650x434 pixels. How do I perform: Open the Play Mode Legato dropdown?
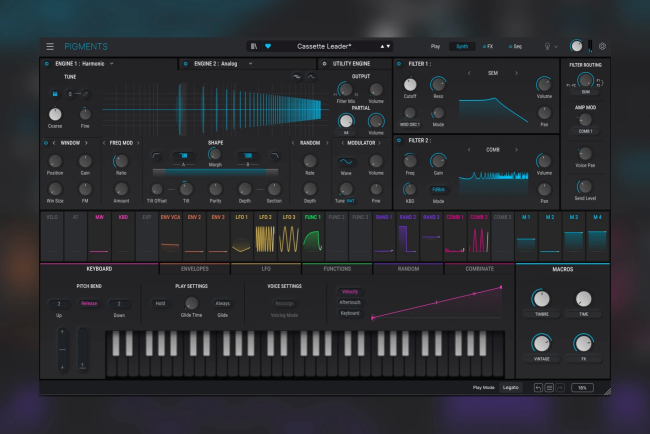(x=511, y=388)
